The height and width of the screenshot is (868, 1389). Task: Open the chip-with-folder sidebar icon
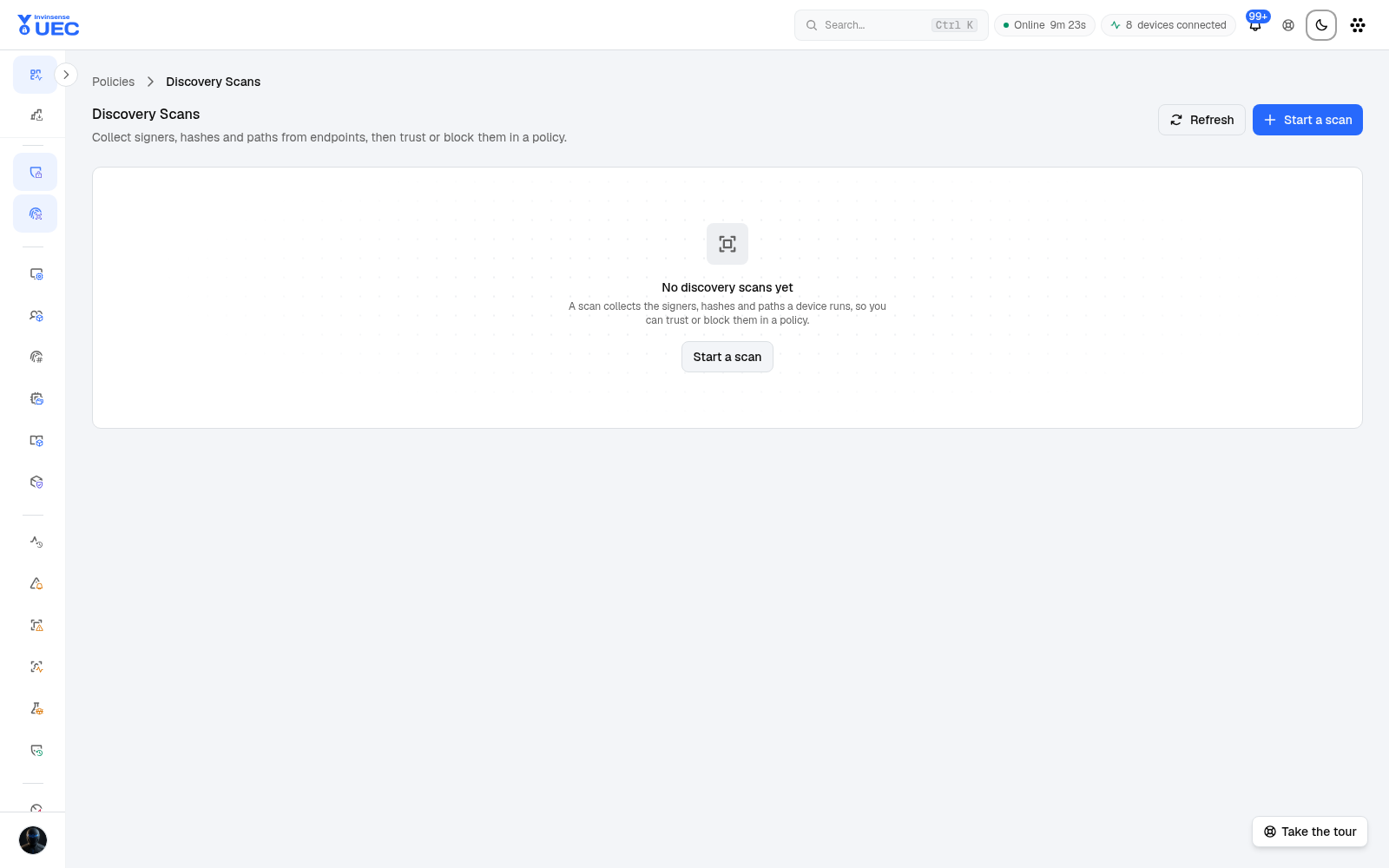coord(36,398)
